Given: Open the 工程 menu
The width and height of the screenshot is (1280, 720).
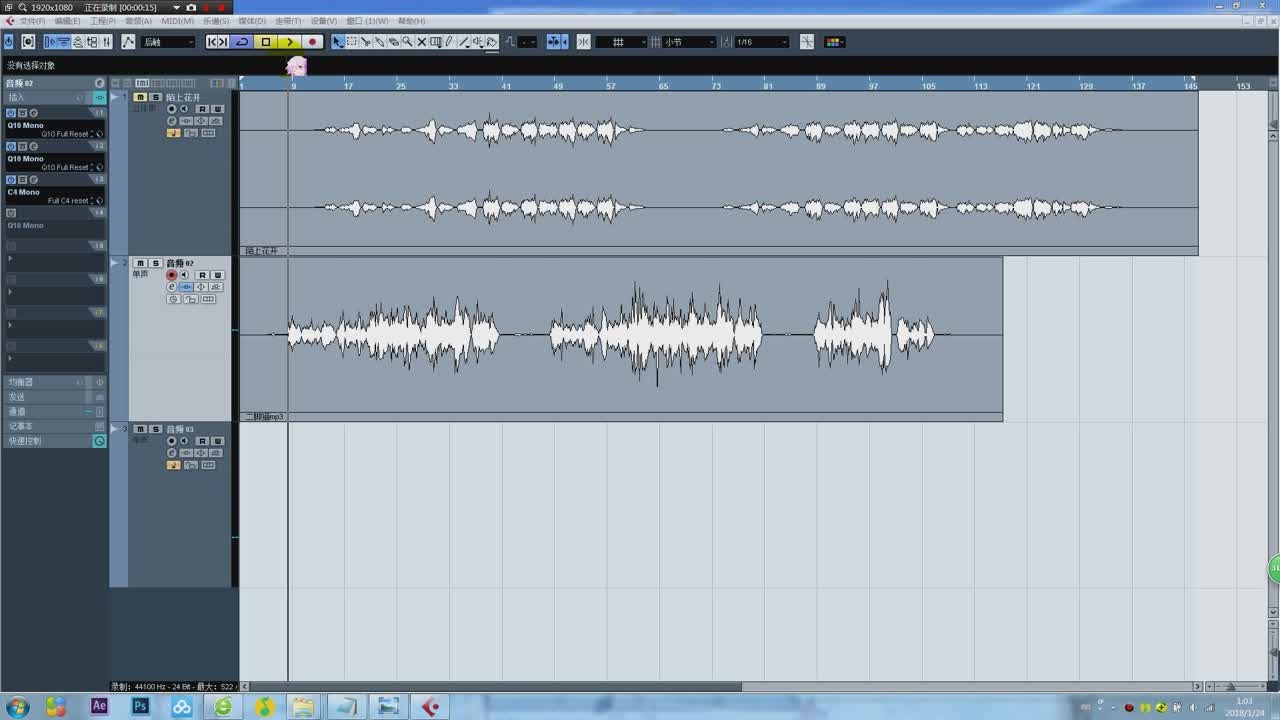Looking at the screenshot, I should (102, 21).
